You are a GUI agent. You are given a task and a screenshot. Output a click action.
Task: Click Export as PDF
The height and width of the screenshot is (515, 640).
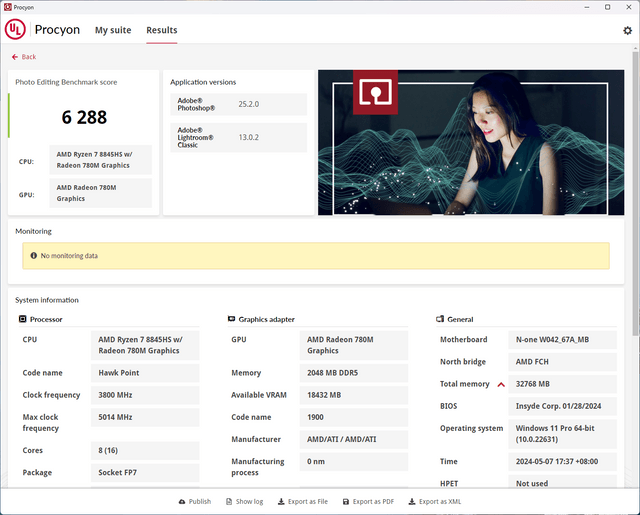[369, 502]
